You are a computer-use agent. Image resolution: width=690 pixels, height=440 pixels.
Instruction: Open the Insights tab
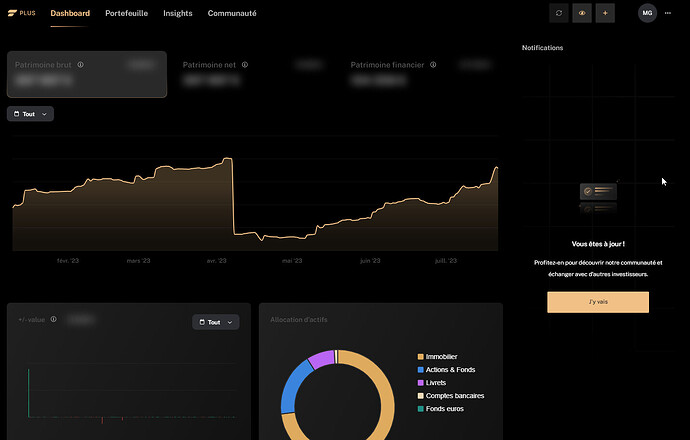[178, 14]
